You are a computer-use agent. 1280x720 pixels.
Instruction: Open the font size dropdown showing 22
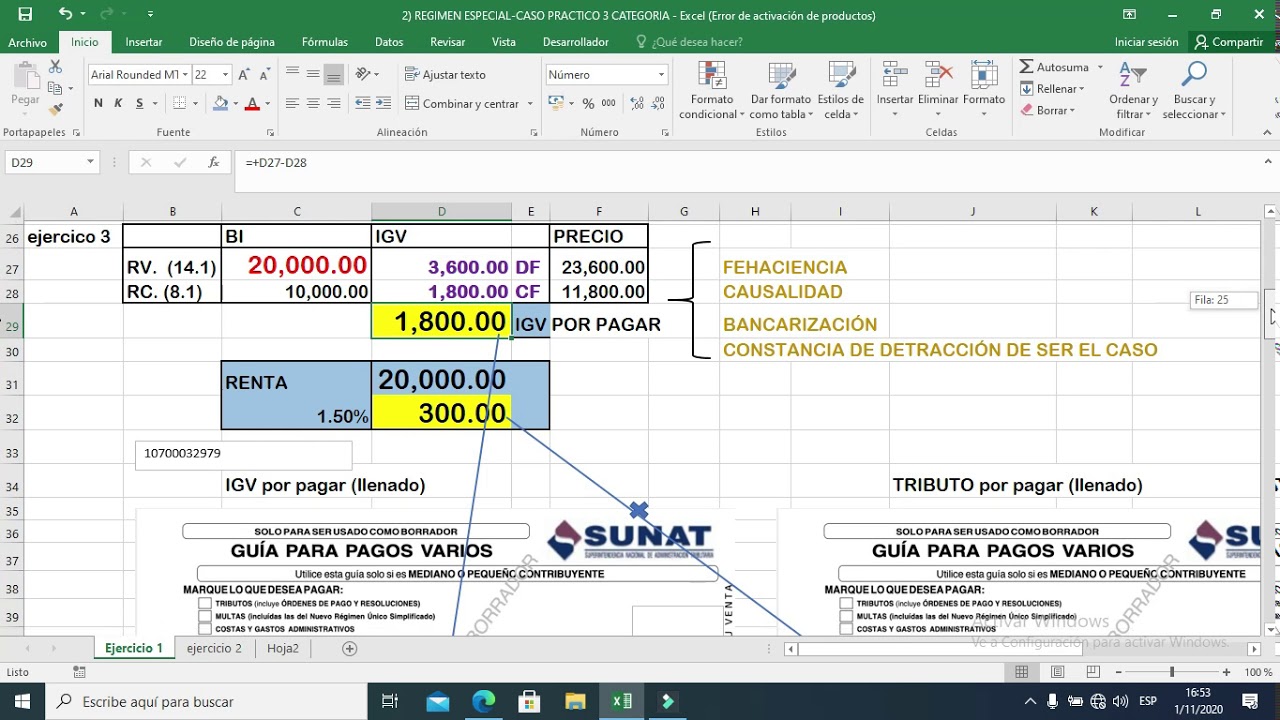point(226,75)
